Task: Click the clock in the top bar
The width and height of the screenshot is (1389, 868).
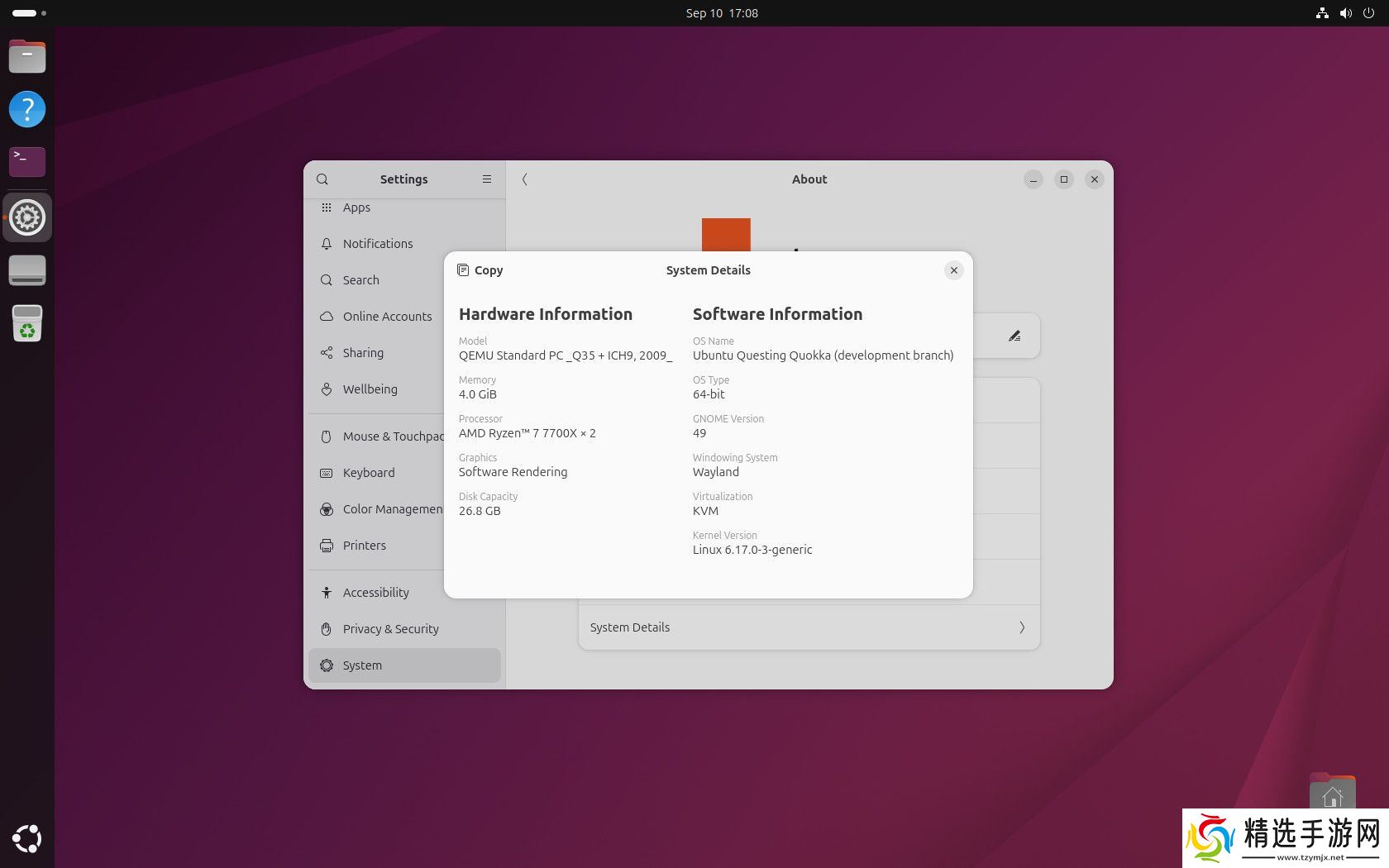Action: [x=721, y=13]
